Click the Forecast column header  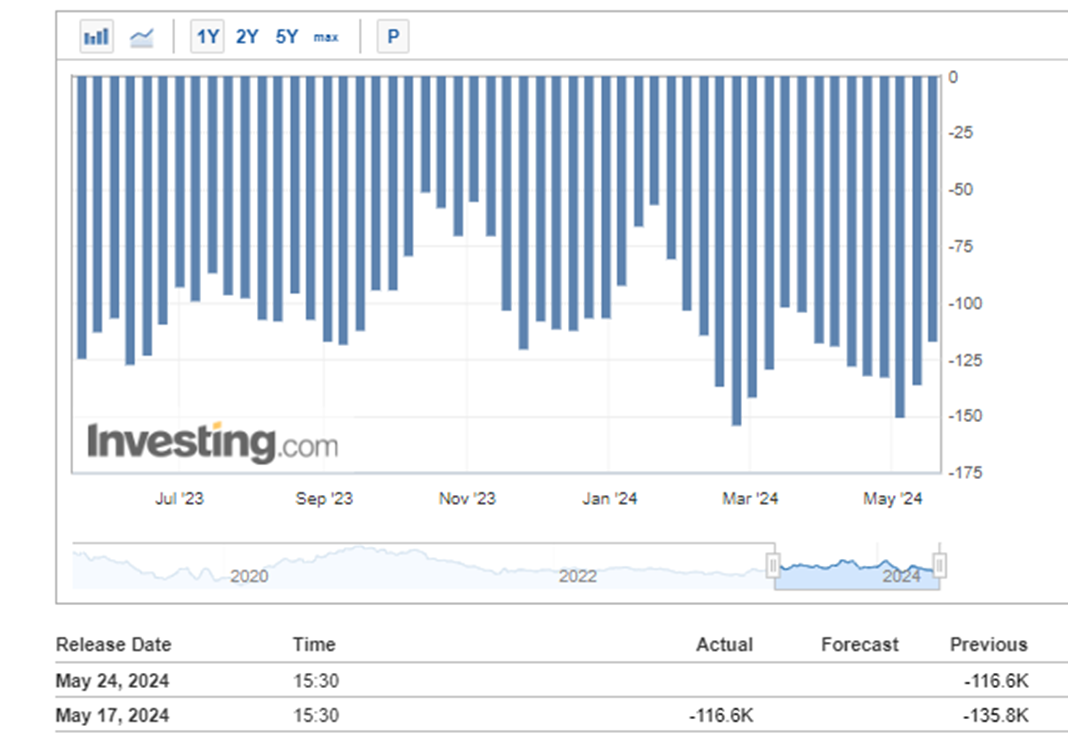[x=860, y=644]
